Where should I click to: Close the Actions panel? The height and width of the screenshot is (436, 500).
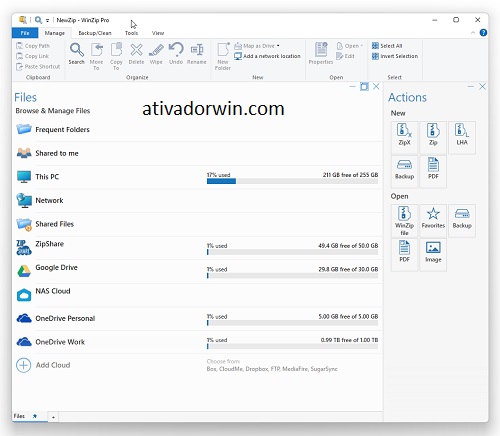pos(482,87)
